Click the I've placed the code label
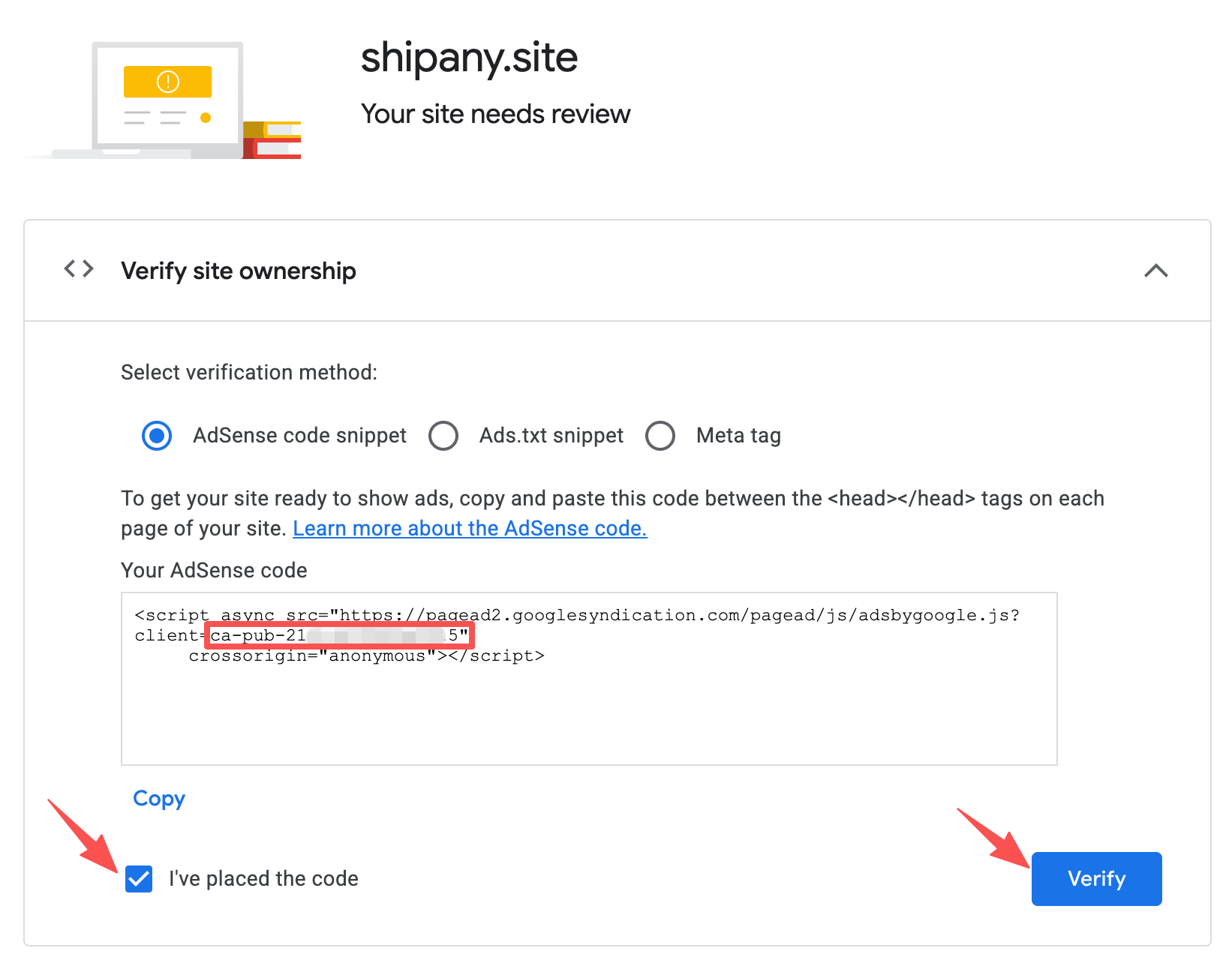This screenshot has height=960, width=1232. [x=263, y=879]
